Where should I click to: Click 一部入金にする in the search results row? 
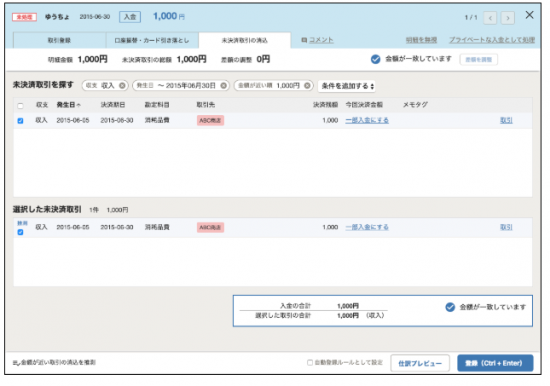pyautogui.click(x=367, y=120)
